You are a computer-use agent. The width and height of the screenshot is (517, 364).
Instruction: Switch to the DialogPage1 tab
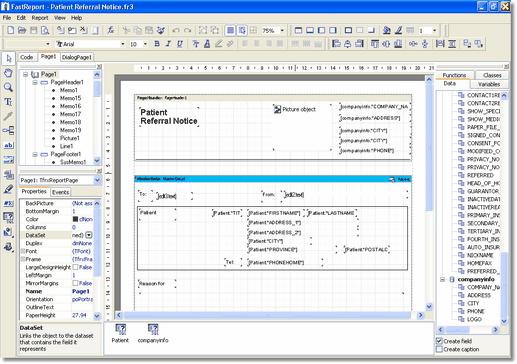click(x=77, y=57)
